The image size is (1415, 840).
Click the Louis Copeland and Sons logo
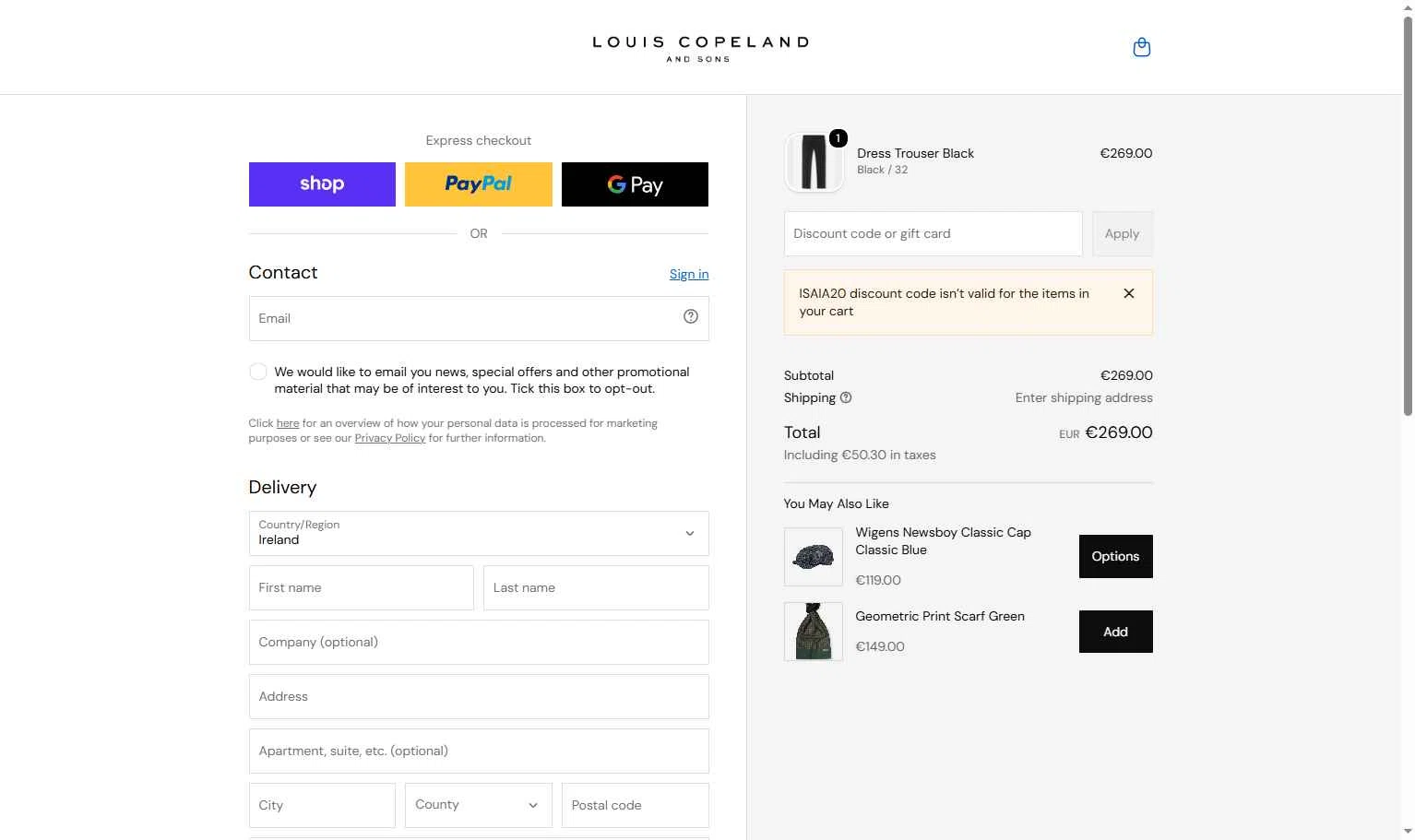pyautogui.click(x=700, y=49)
